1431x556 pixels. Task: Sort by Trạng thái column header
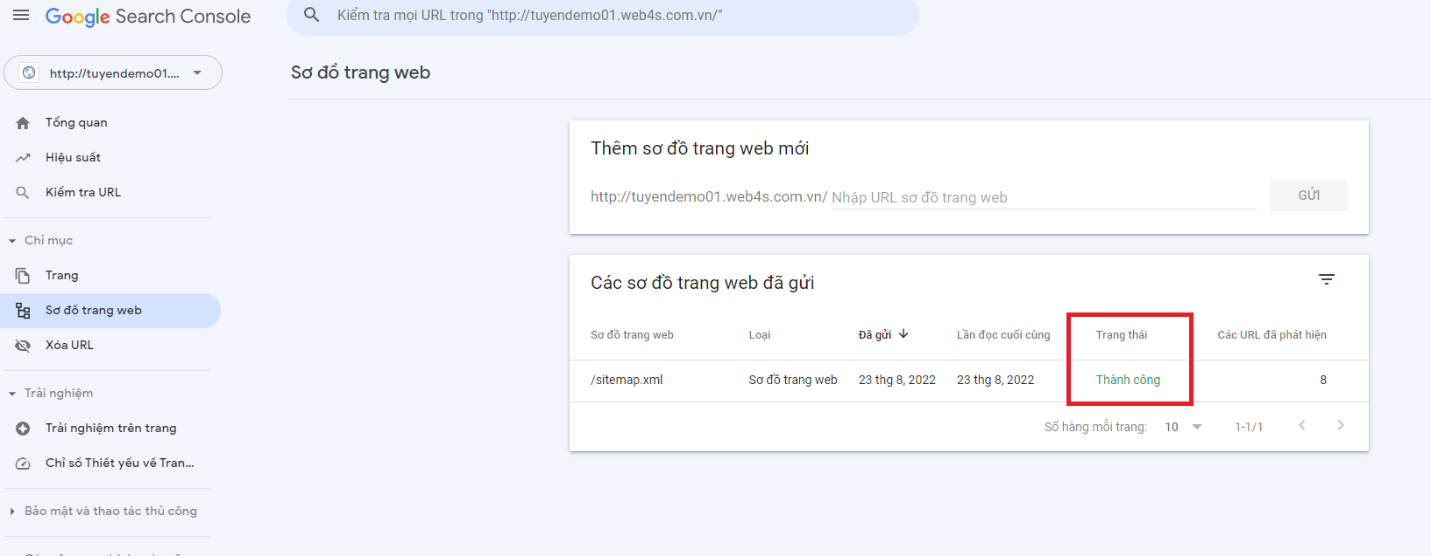1121,335
